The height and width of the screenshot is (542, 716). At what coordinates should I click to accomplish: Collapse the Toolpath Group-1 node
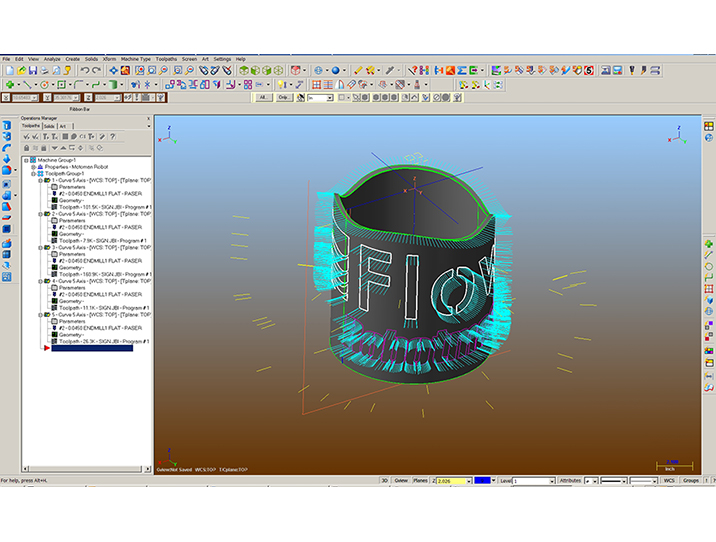33,174
